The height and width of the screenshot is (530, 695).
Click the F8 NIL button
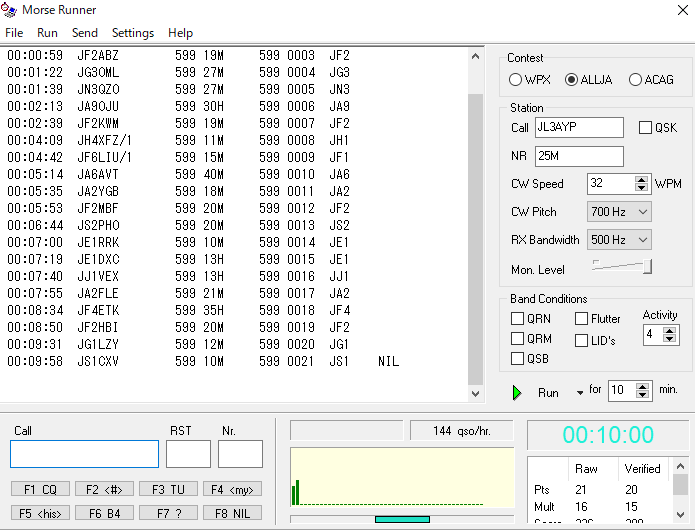click(x=232, y=513)
